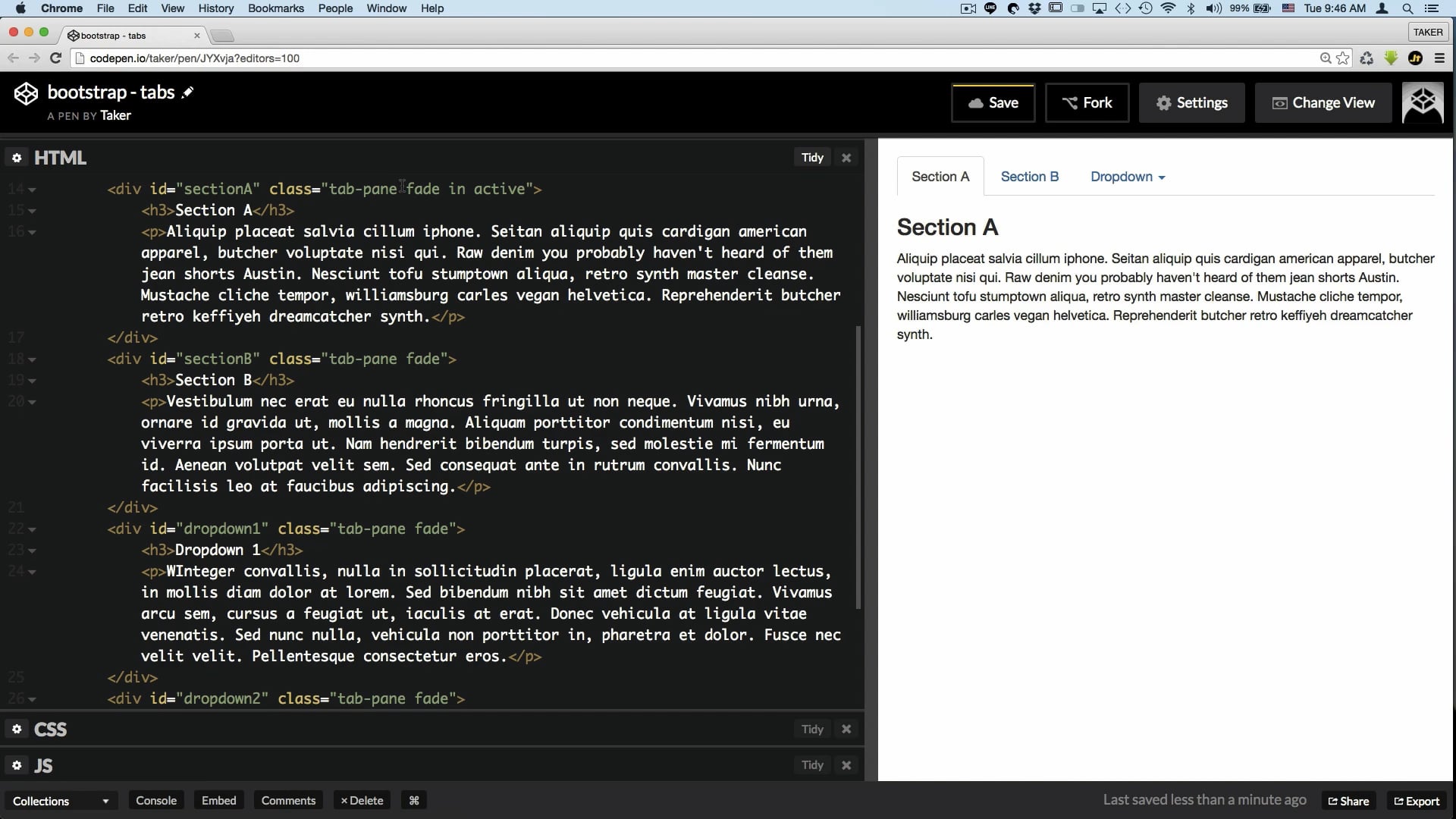Bookmark page with the star icon
The image size is (1456, 819).
pos(1343,58)
